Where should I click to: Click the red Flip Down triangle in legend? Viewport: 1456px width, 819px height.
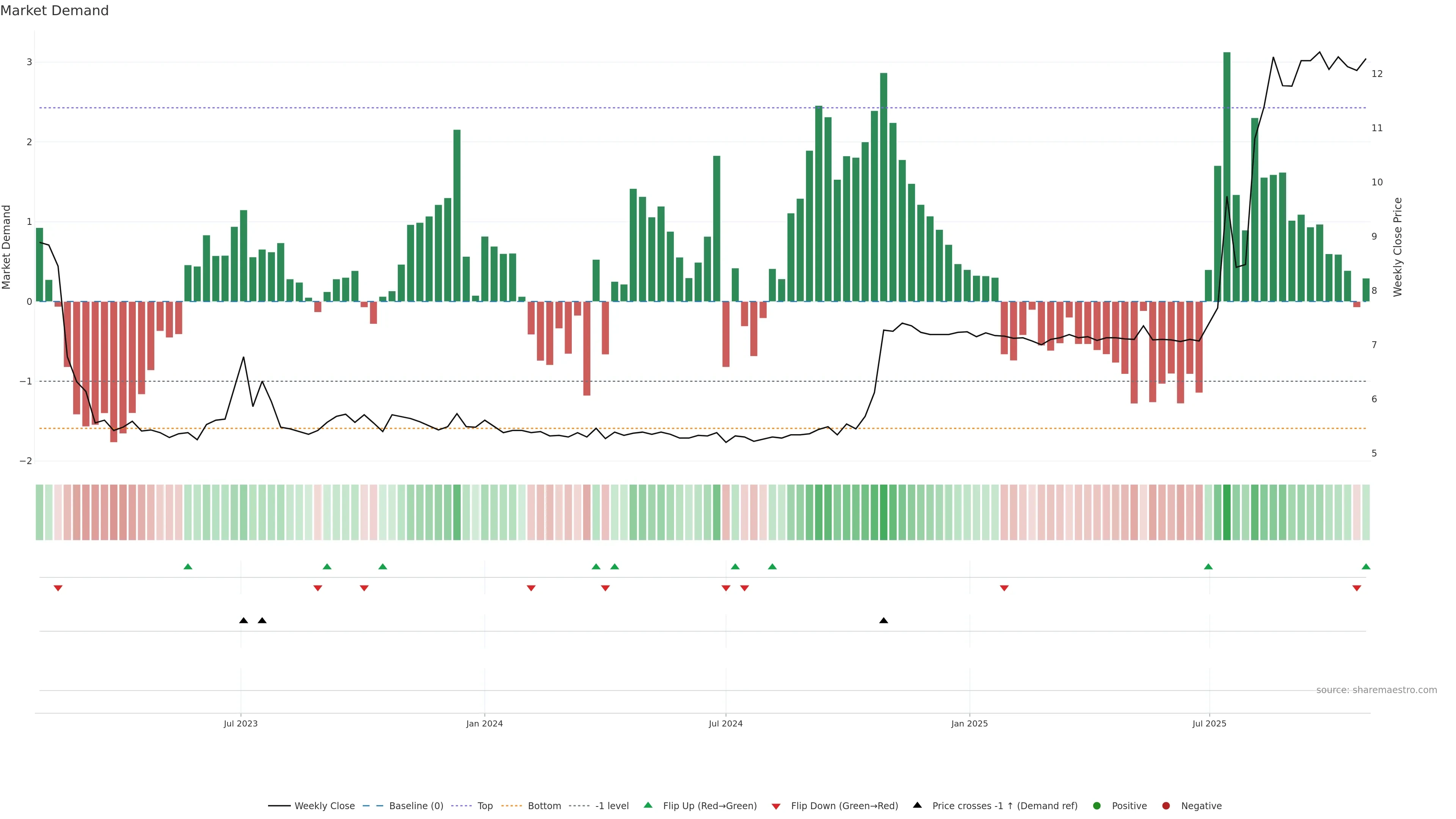pyautogui.click(x=776, y=806)
